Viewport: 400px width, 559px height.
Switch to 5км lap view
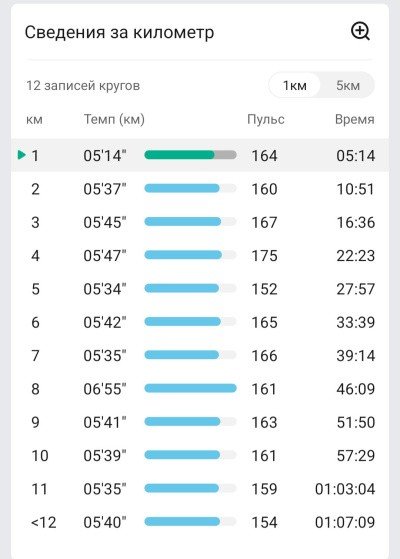[x=348, y=85]
